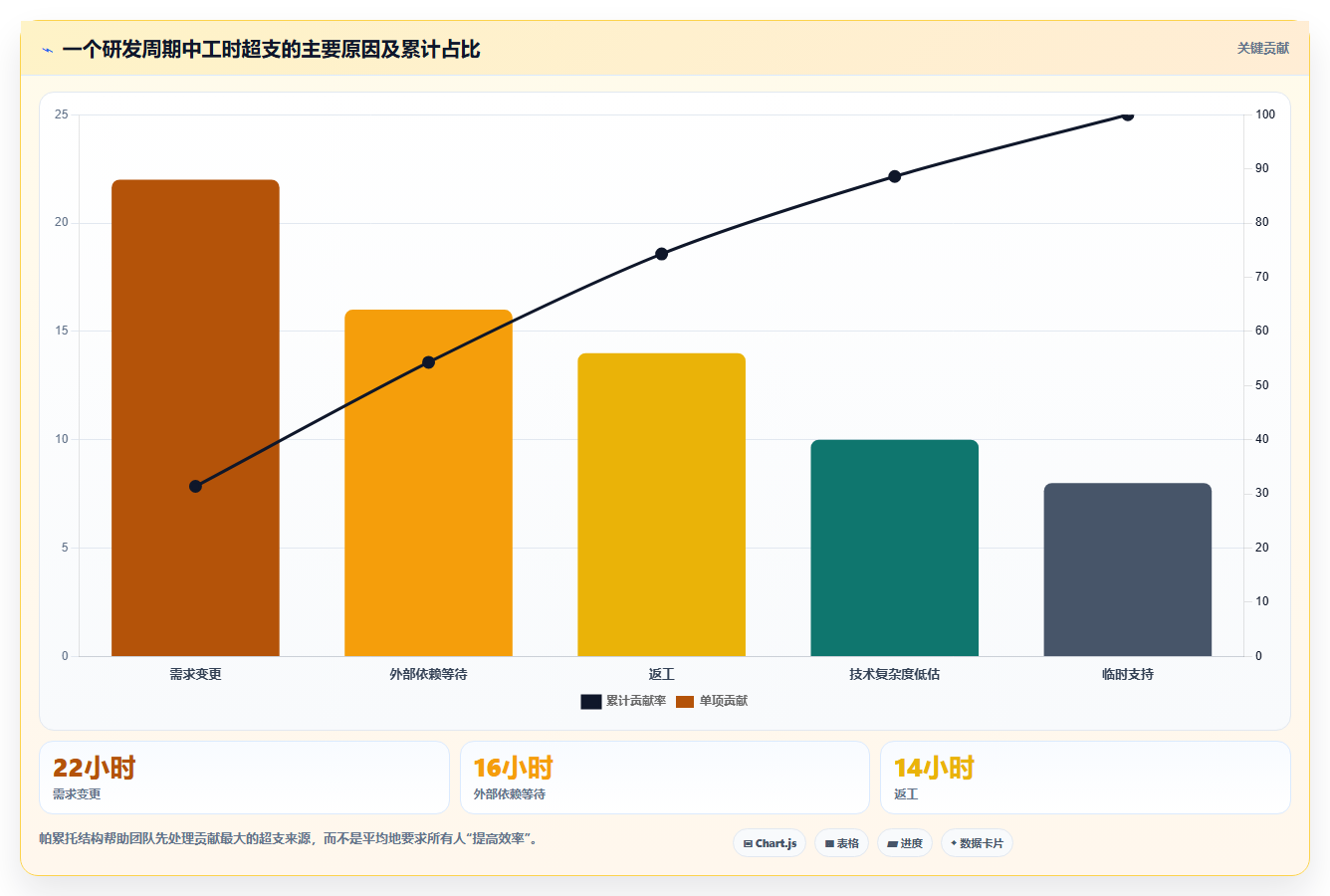Image resolution: width=1330 pixels, height=896 pixels.
Task: Click the 100 tick on right axis
Action: click(x=1264, y=114)
